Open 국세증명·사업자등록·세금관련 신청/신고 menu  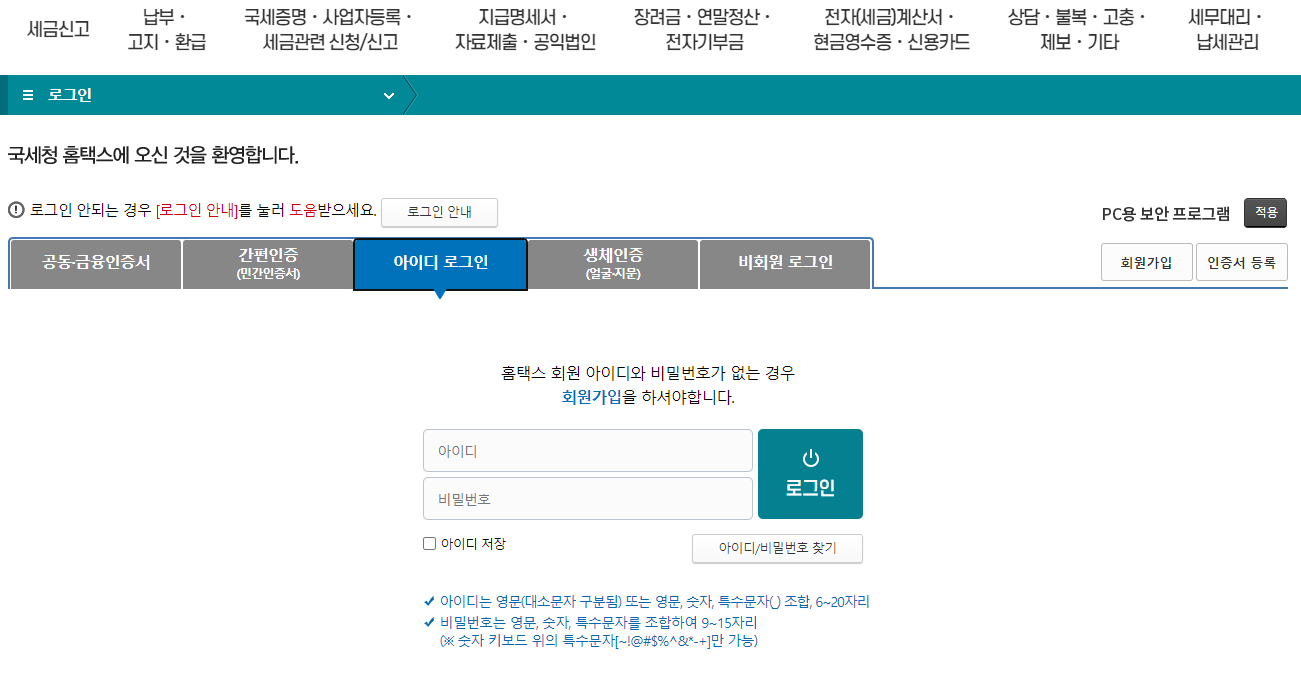[x=330, y=30]
